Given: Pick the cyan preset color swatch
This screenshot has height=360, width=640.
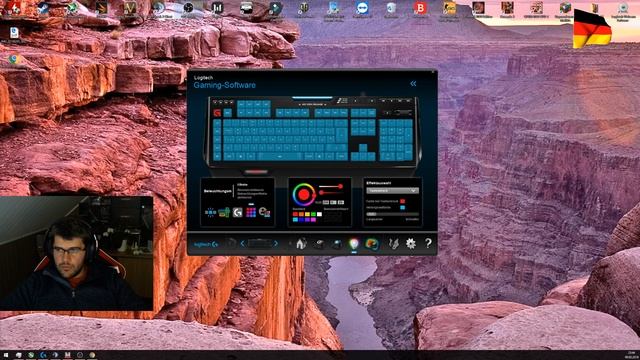Looking at the screenshot, I should 295,220.
